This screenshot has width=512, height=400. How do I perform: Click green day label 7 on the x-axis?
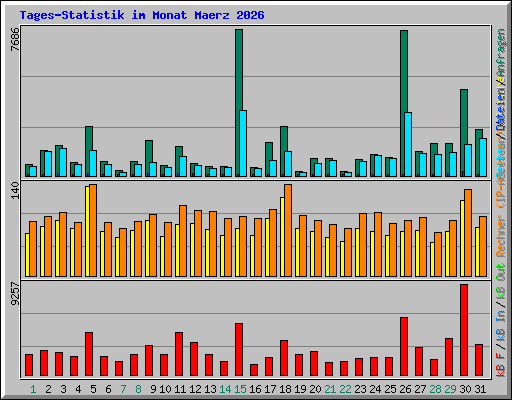click(123, 389)
